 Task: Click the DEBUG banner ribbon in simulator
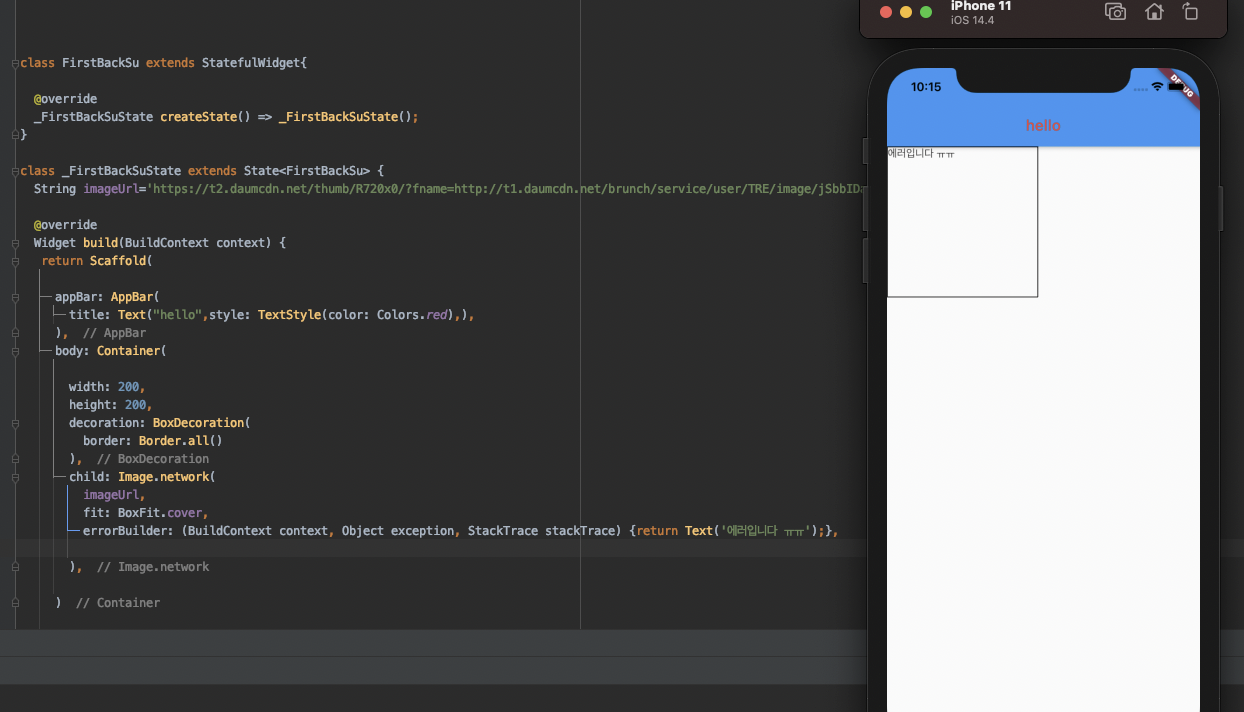(1181, 86)
